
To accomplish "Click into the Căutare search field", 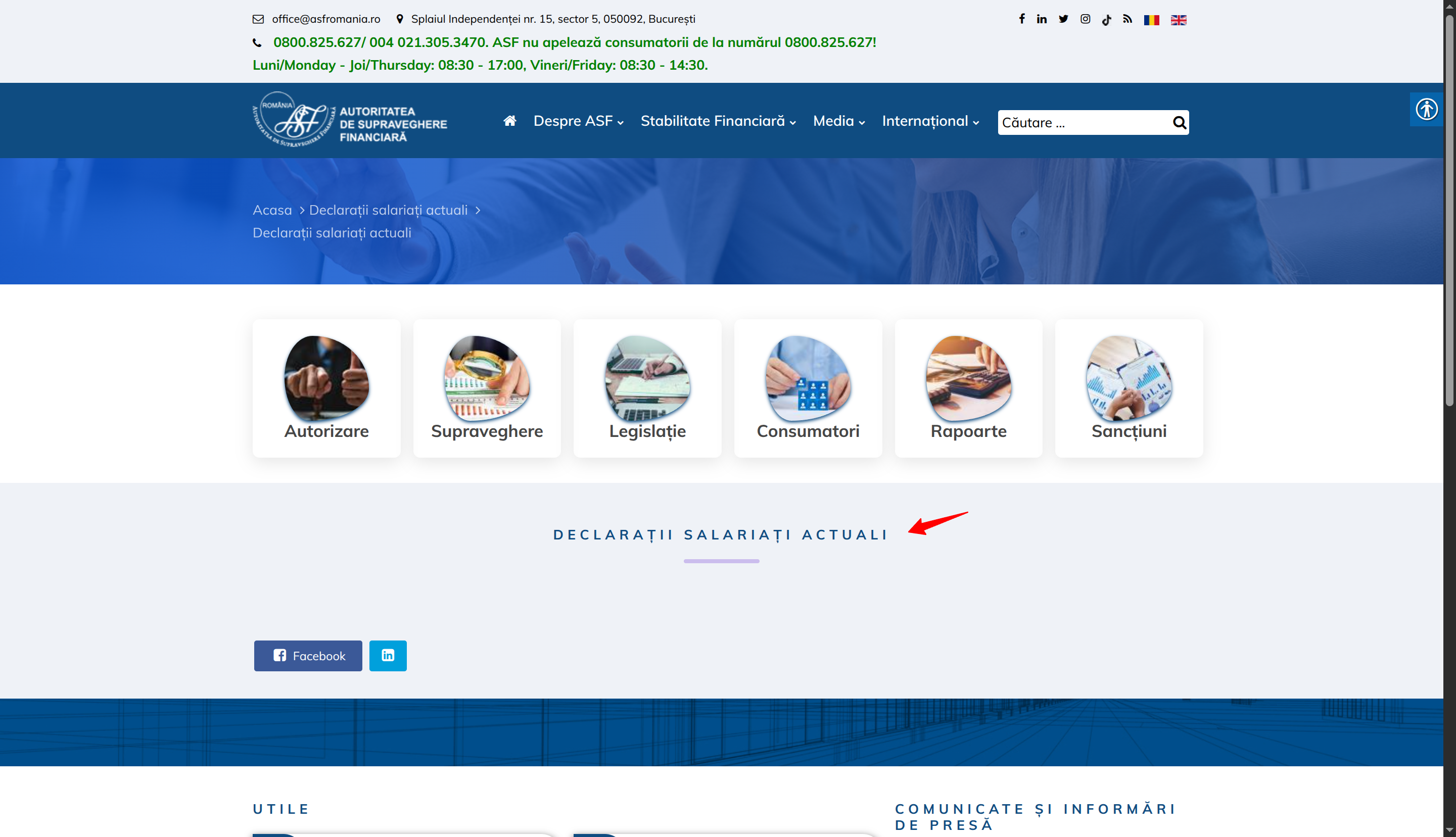I will 1081,122.
